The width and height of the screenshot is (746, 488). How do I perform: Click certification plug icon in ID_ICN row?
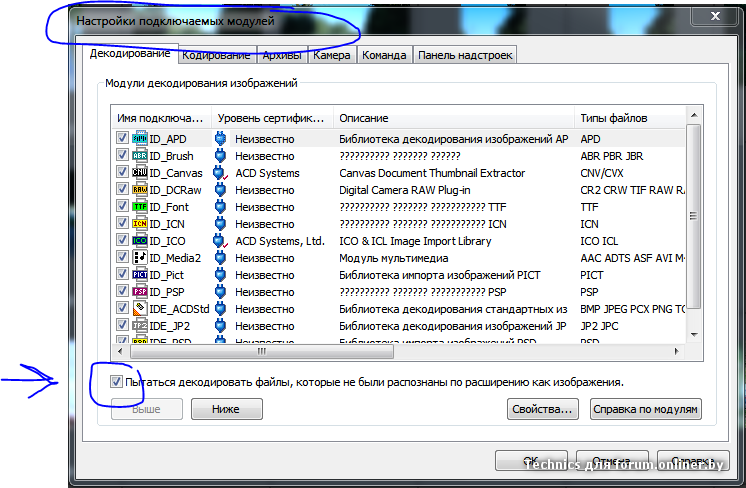(220, 224)
